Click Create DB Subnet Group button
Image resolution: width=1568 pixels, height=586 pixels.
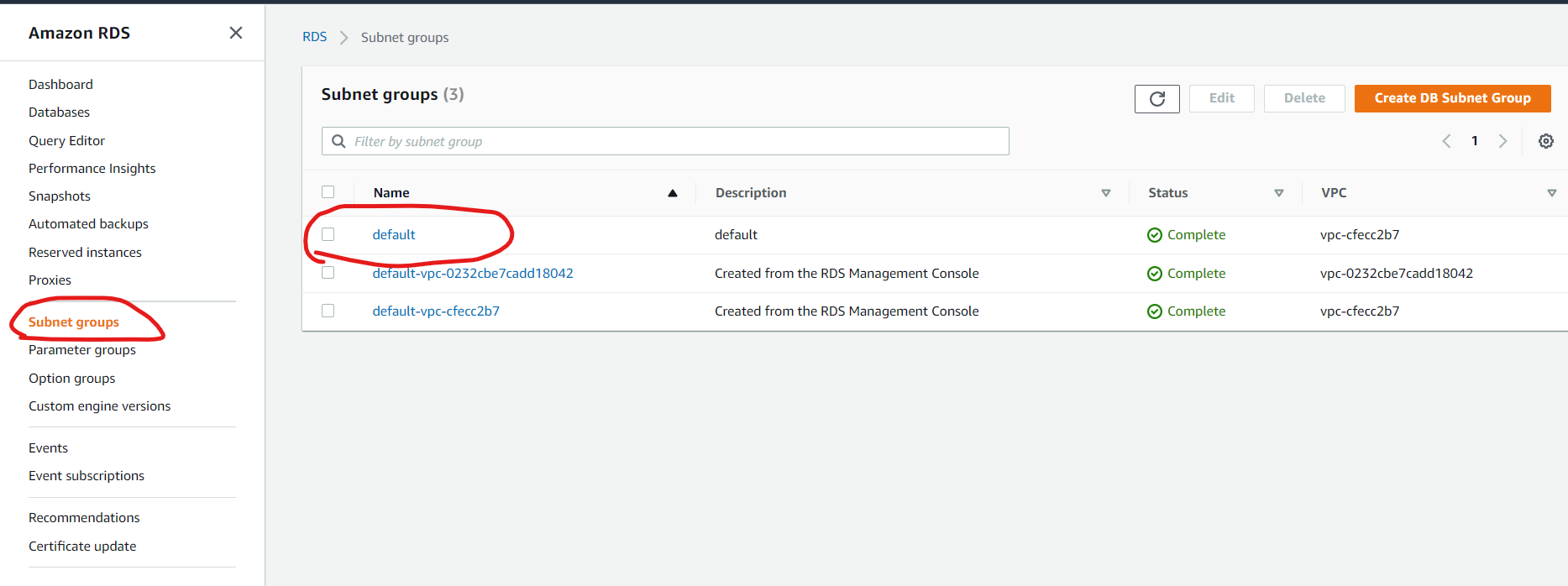pyautogui.click(x=1452, y=98)
